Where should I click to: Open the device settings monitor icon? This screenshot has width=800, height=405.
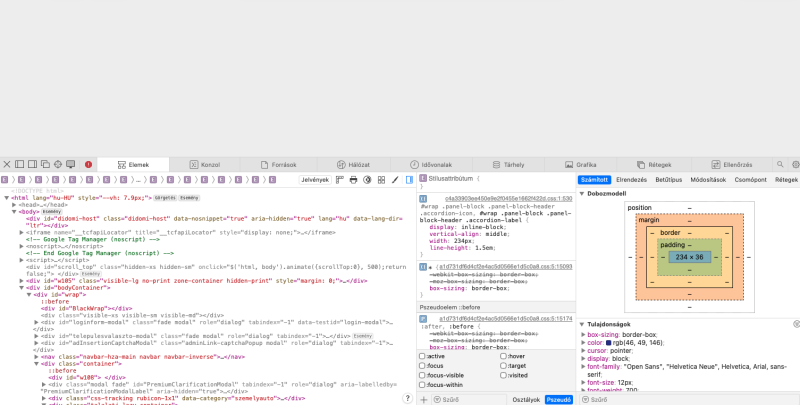[70, 164]
